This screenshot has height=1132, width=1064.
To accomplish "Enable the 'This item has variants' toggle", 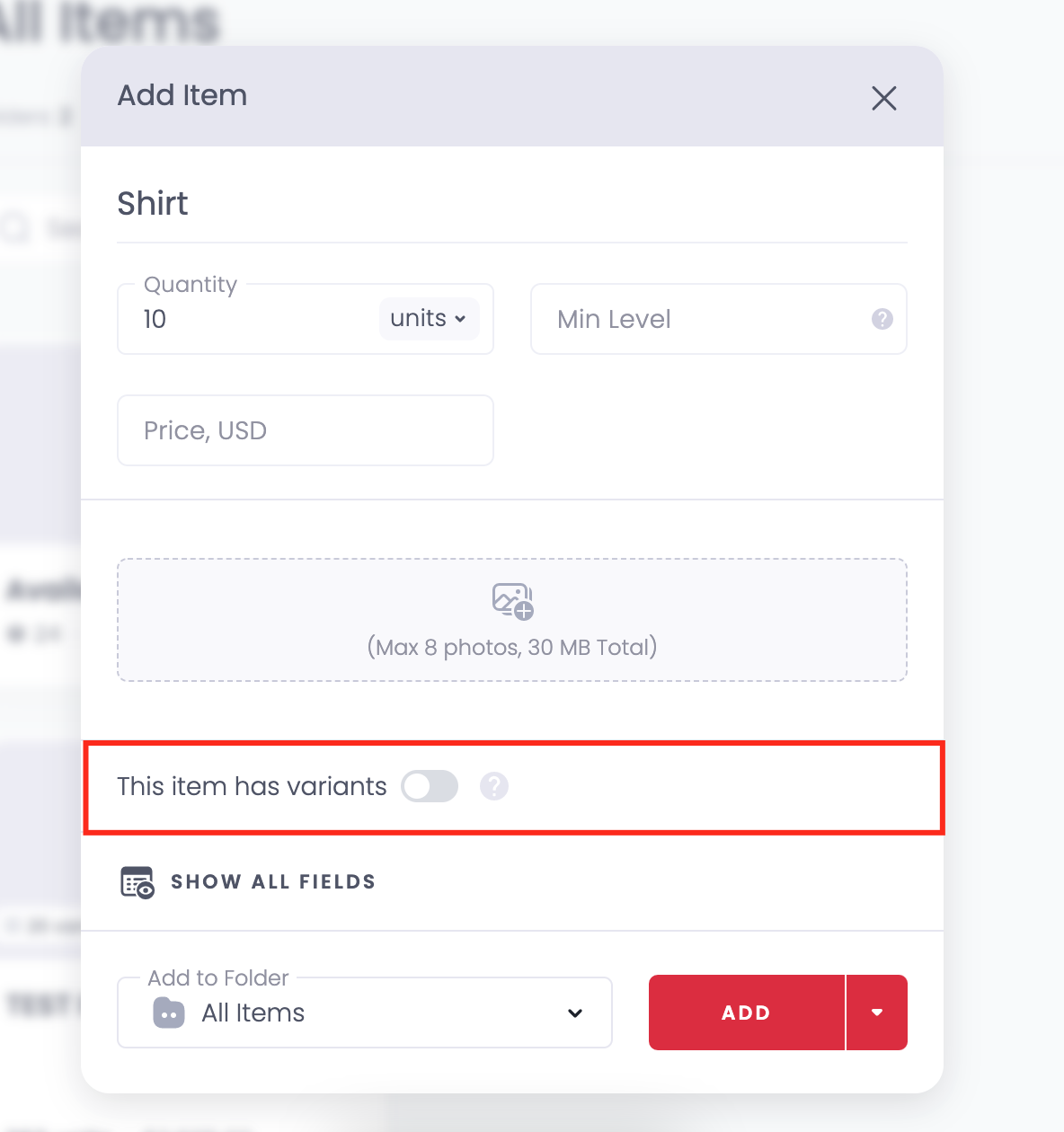I will (430, 786).
